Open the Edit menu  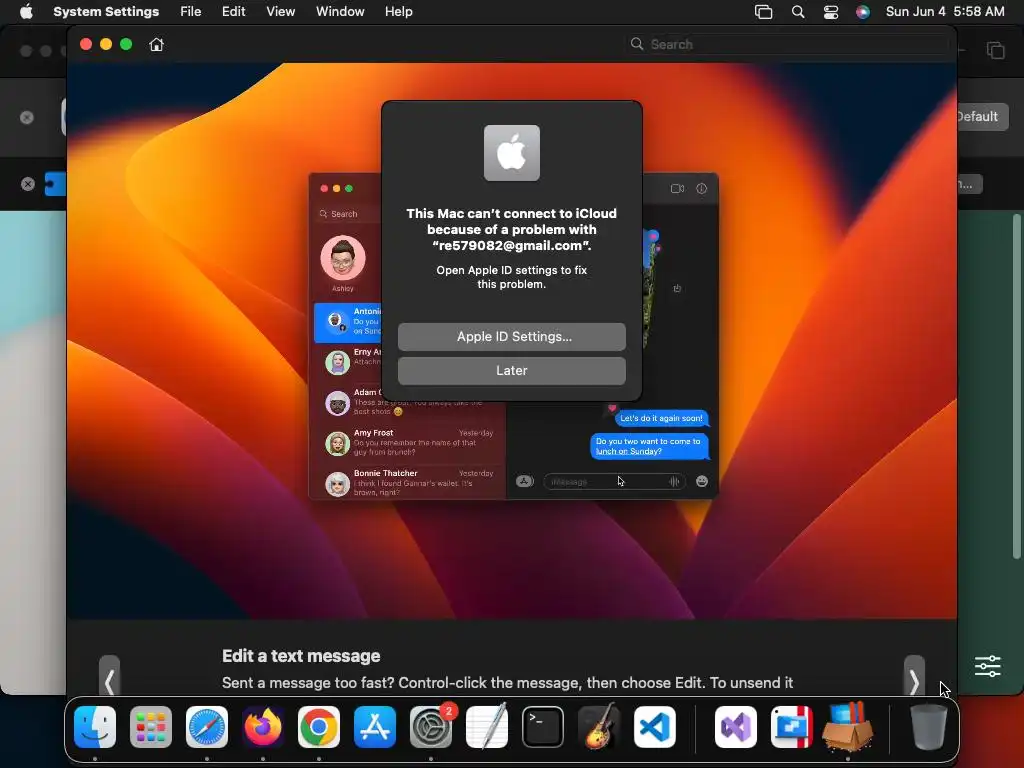point(233,12)
